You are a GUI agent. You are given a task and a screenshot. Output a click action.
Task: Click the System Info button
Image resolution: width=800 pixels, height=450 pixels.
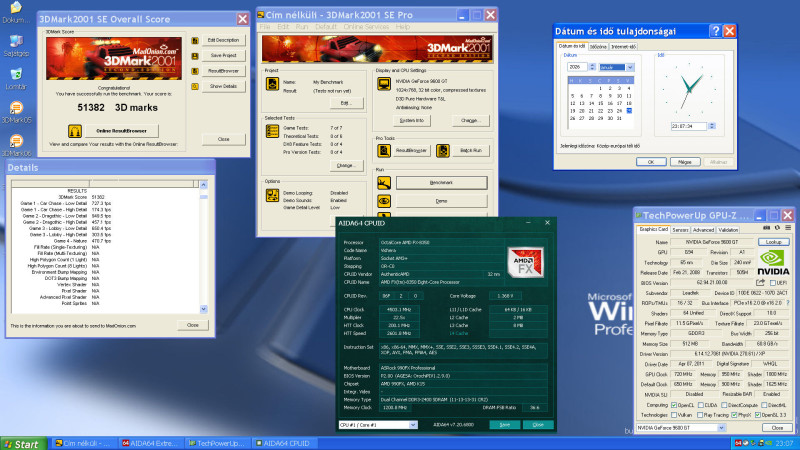click(412, 121)
